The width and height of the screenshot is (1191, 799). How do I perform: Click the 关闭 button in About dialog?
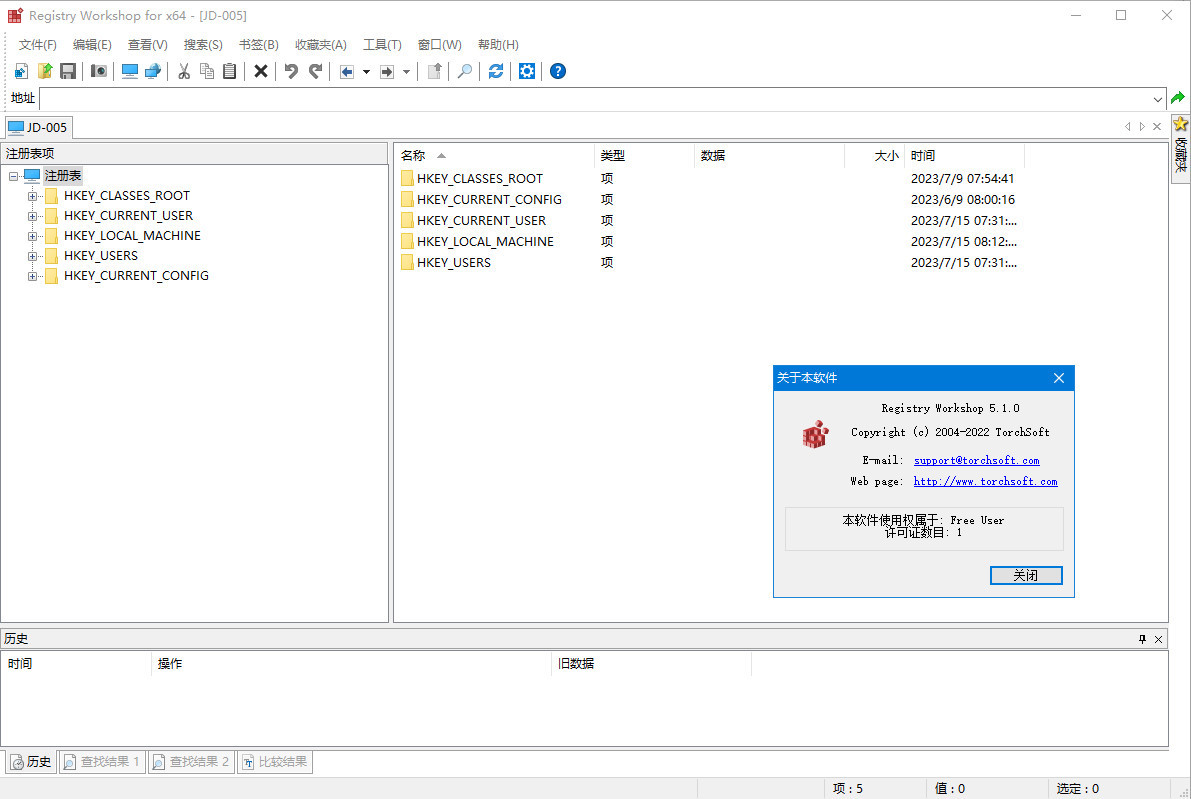pyautogui.click(x=1025, y=576)
